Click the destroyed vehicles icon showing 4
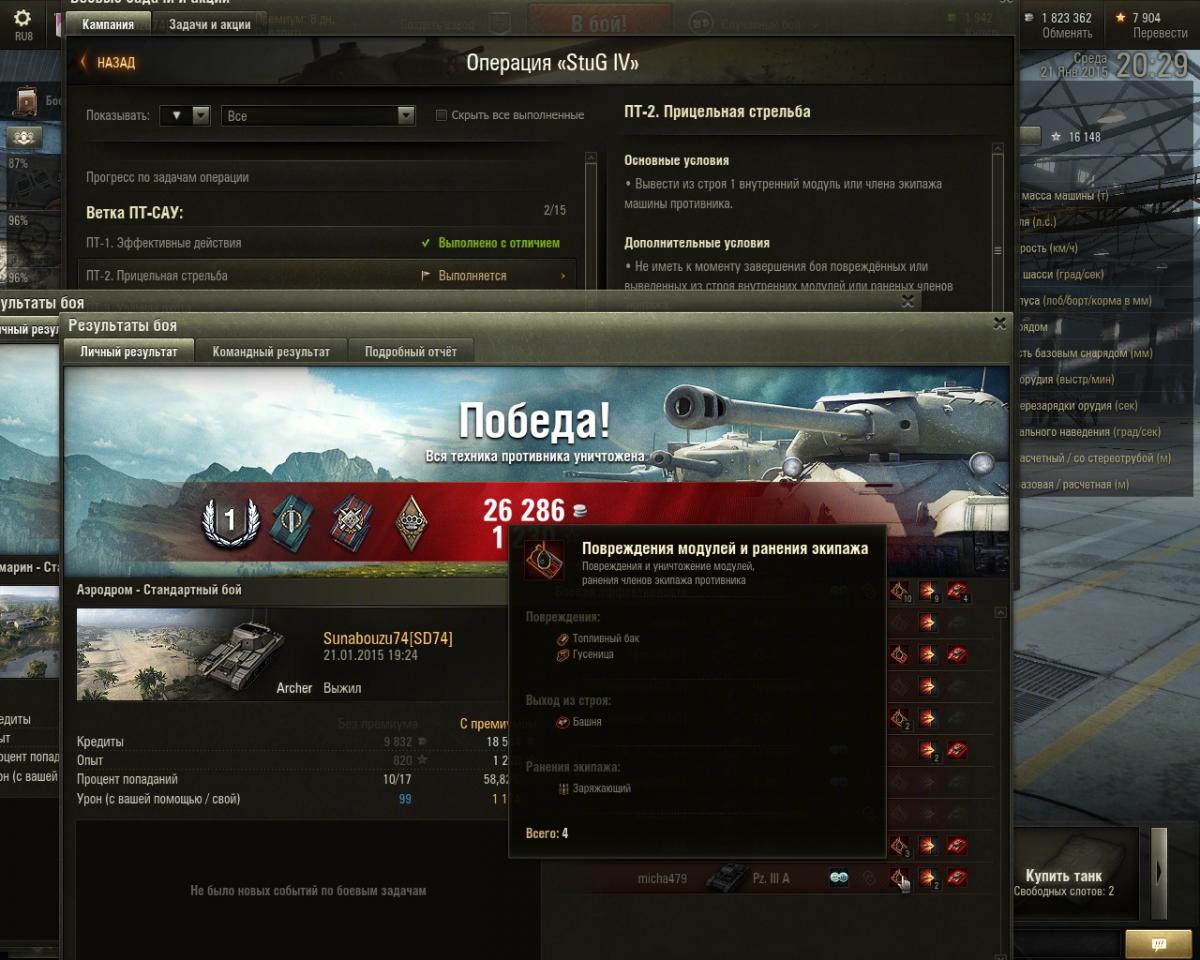 [x=957, y=592]
